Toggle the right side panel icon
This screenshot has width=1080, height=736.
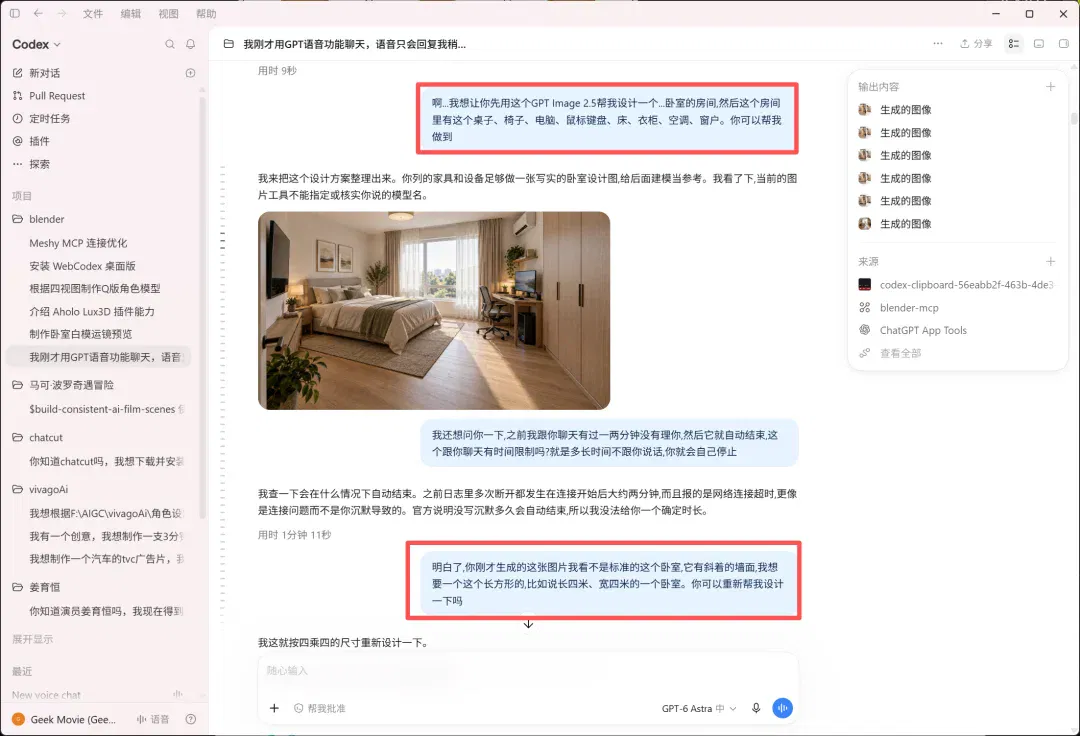pyautogui.click(x=1063, y=43)
